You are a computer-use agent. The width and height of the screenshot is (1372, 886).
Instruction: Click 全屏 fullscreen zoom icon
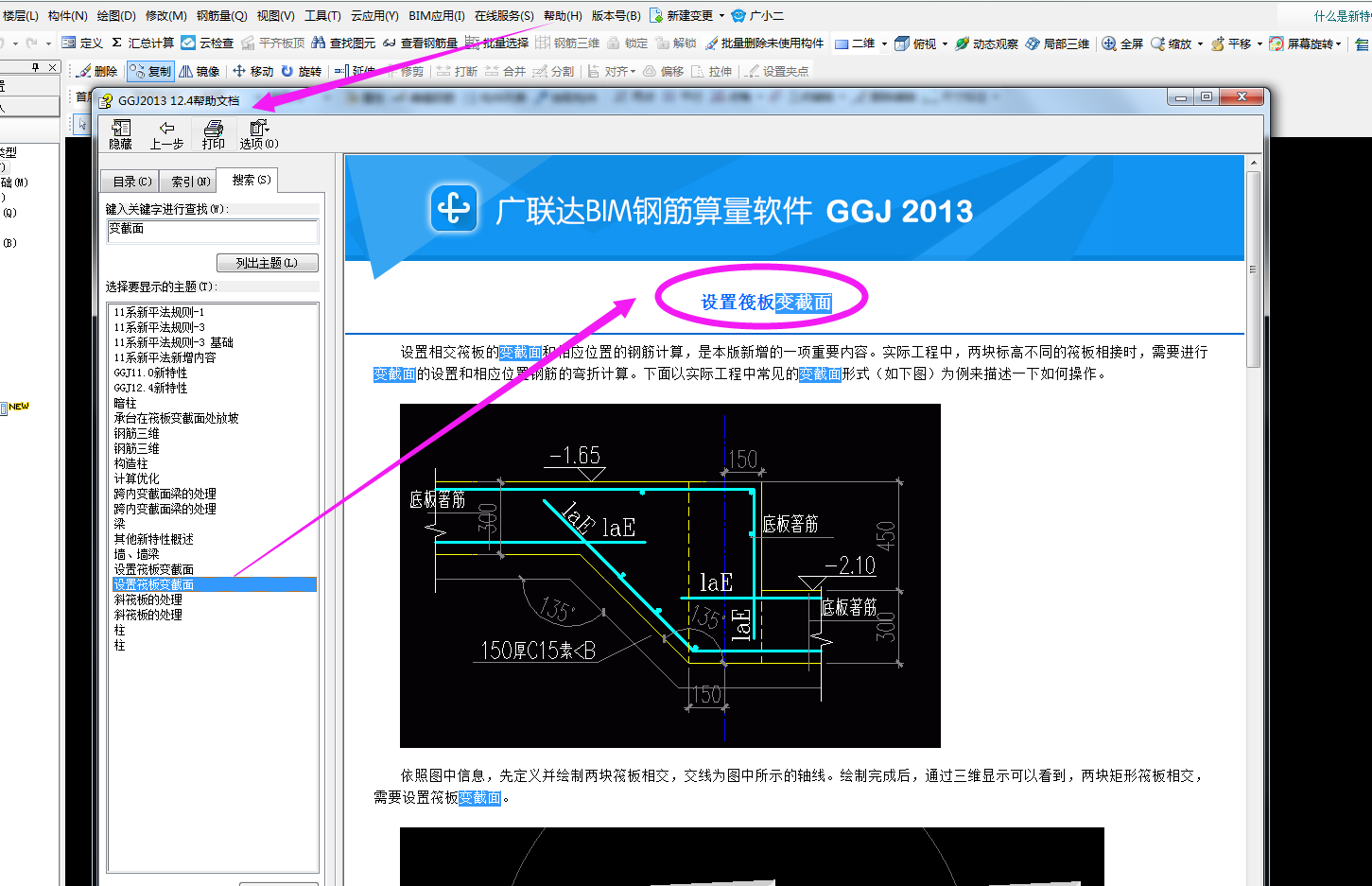coord(1122,43)
